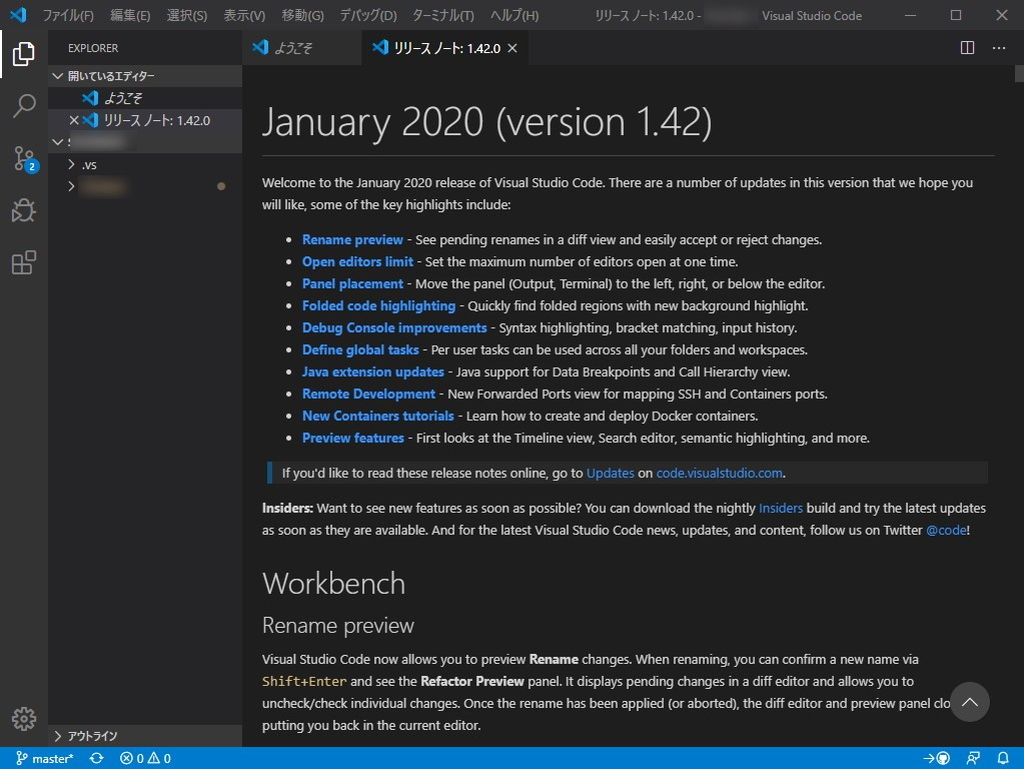This screenshot has height=769, width=1024.
Task: Close the リリース ノート: 1.42.0 tab
Action: pyautogui.click(x=513, y=48)
